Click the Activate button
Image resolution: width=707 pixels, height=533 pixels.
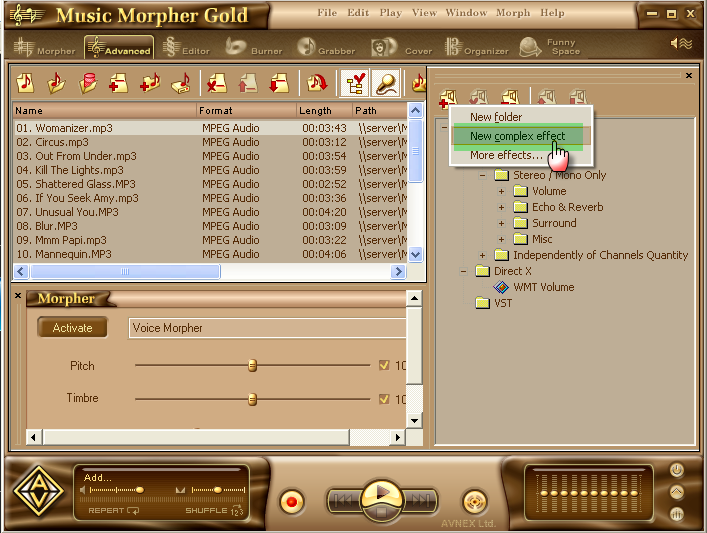click(72, 328)
